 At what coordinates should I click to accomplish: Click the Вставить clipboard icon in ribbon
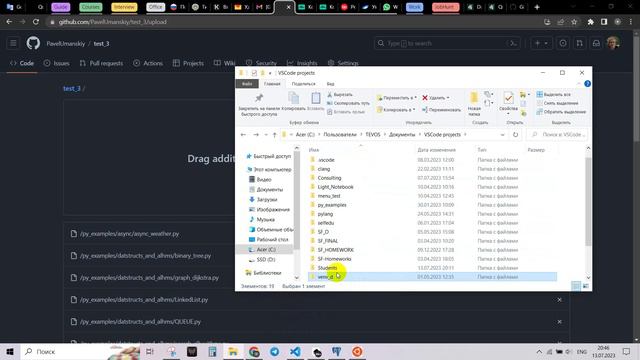click(316, 98)
